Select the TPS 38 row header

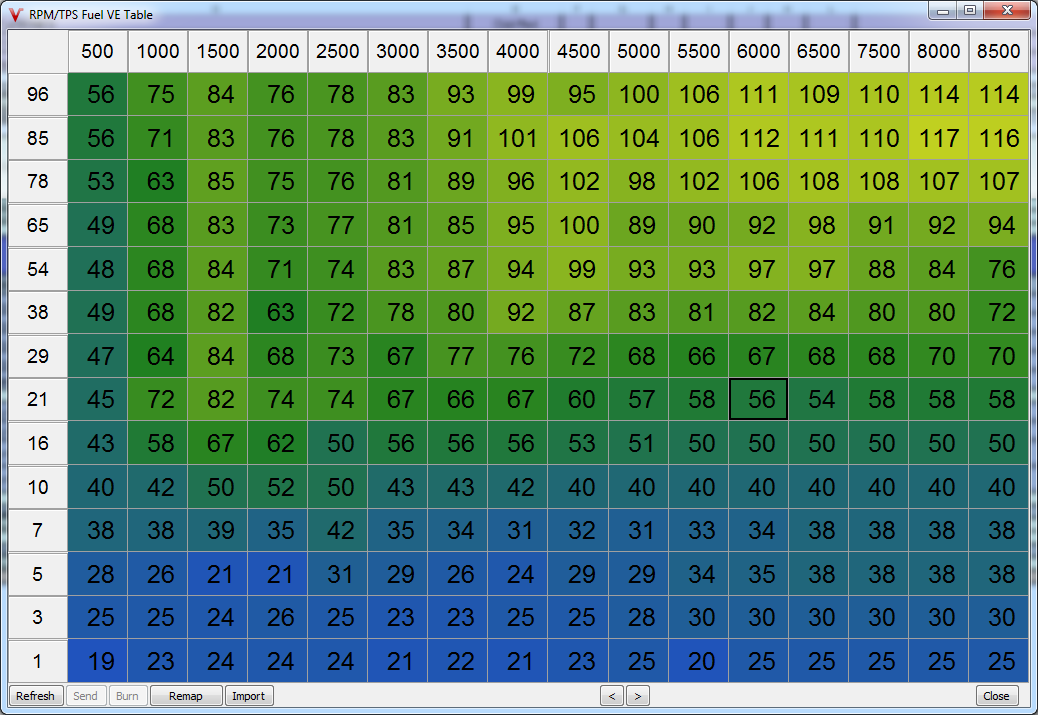pyautogui.click(x=38, y=312)
